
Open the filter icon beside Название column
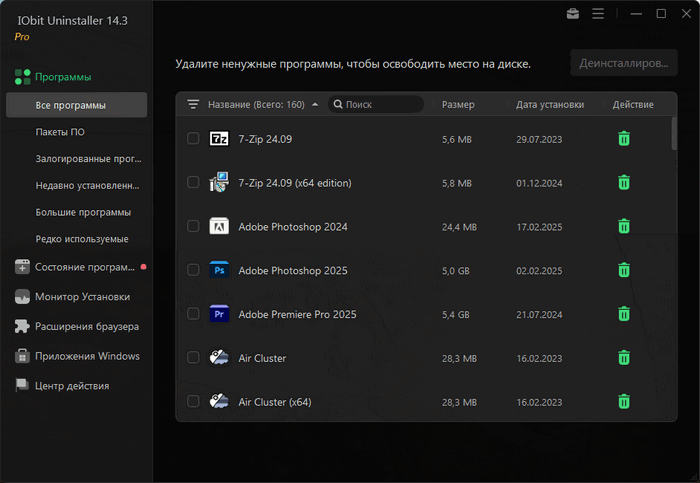click(x=193, y=104)
